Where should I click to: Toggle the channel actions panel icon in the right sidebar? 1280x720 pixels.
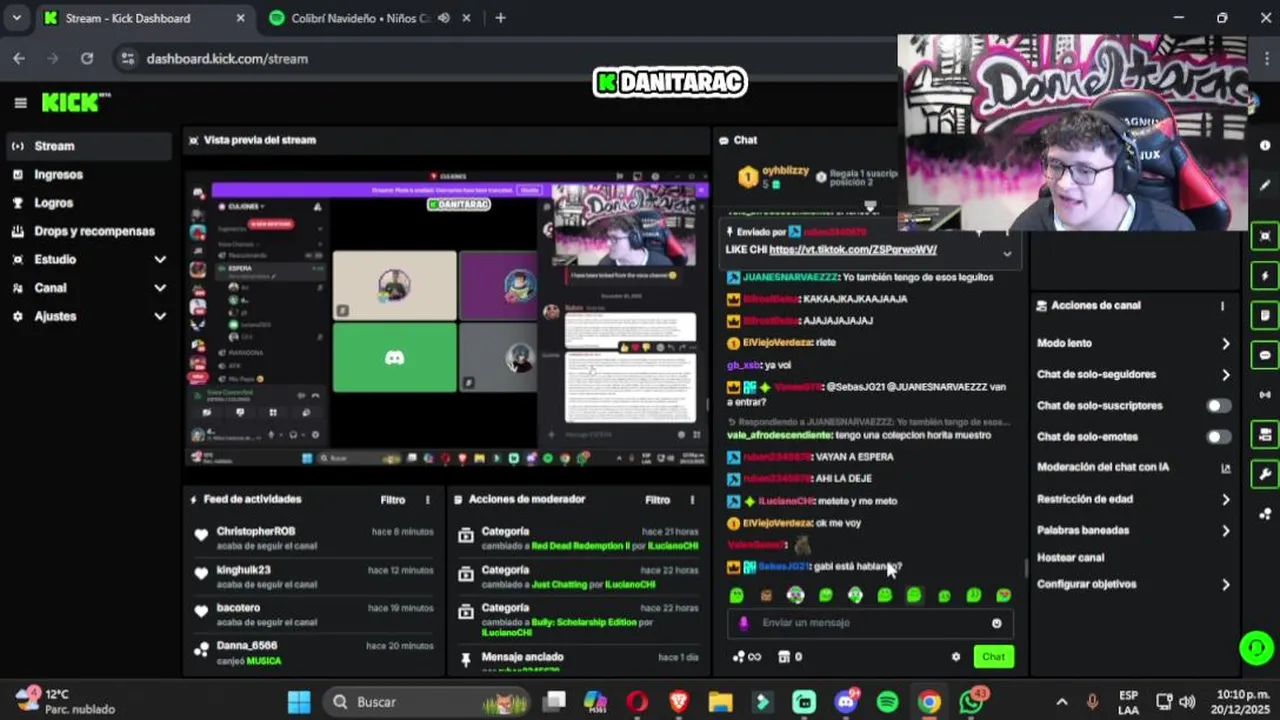1265,434
